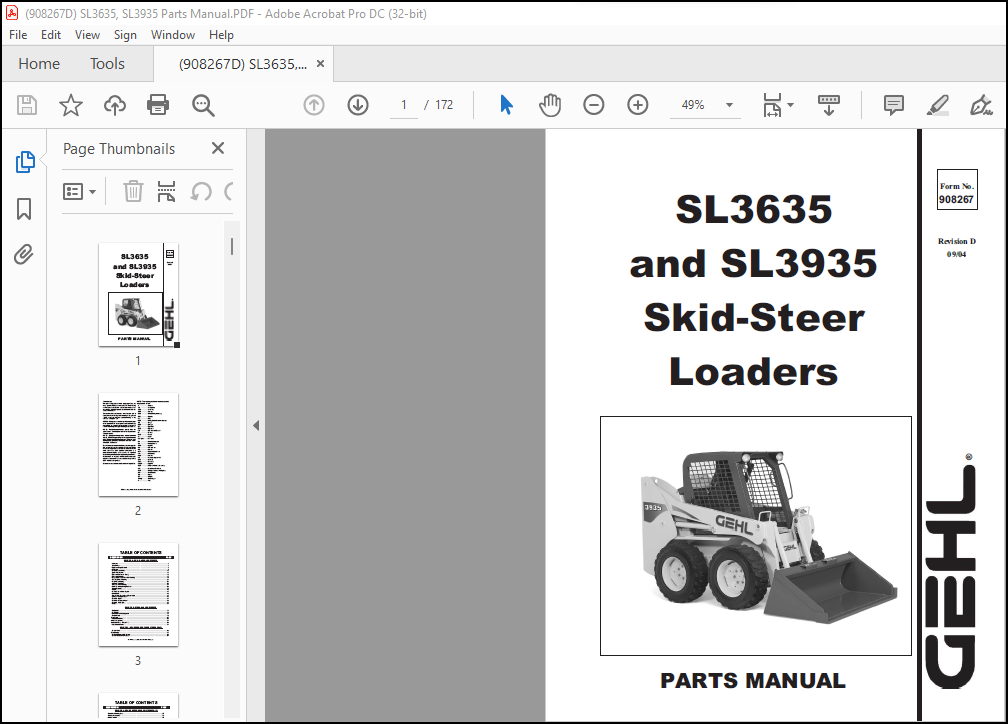Rotate page counterclockwise in thumbnails

(x=201, y=192)
